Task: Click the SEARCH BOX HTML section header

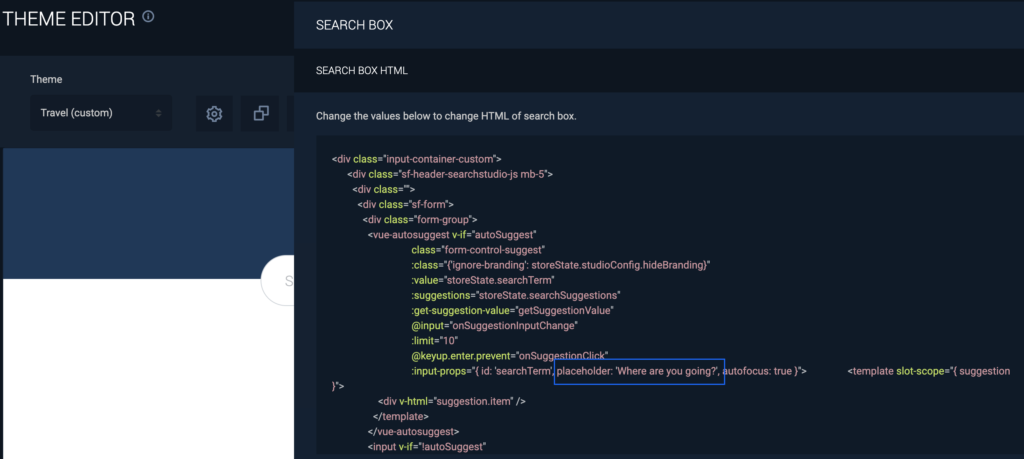Action: coord(659,71)
